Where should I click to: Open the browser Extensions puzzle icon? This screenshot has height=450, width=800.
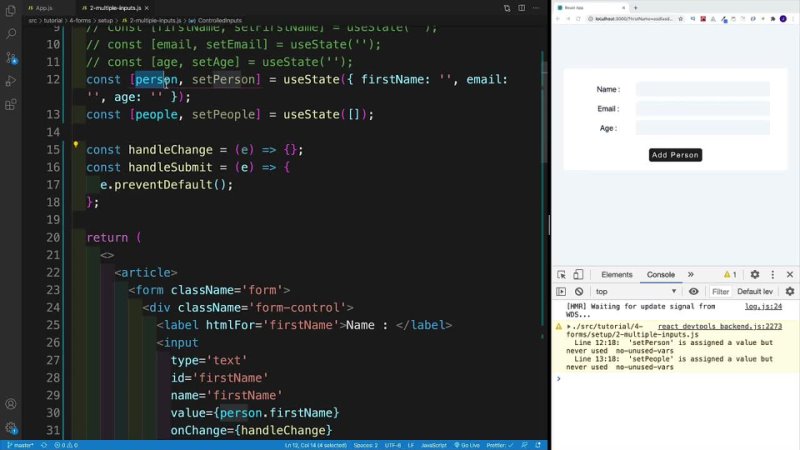pyautogui.click(x=773, y=19)
